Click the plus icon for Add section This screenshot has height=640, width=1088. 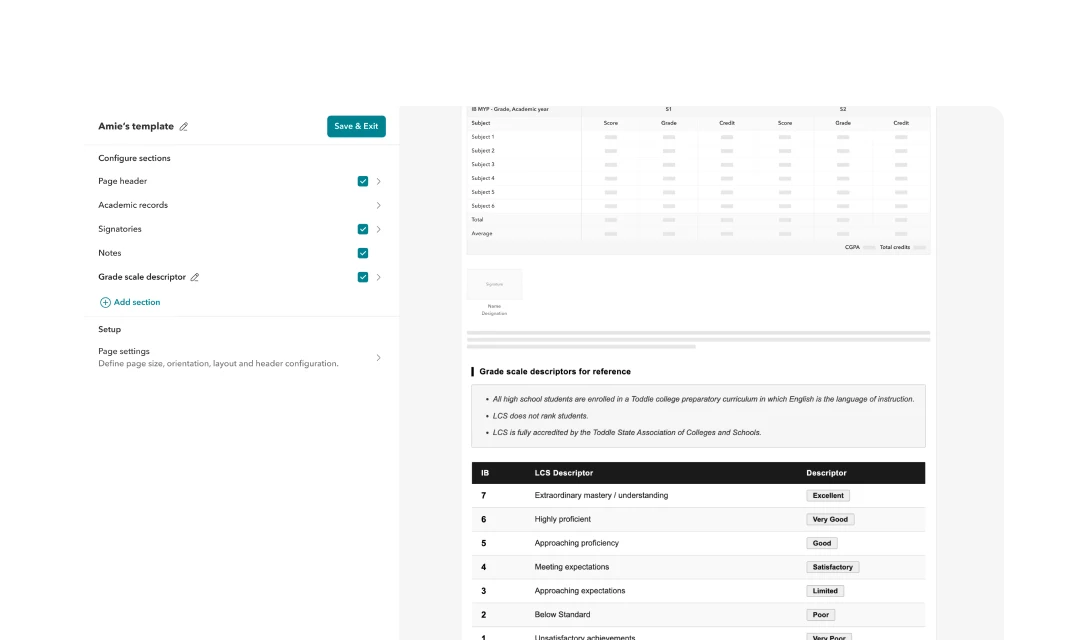(105, 303)
